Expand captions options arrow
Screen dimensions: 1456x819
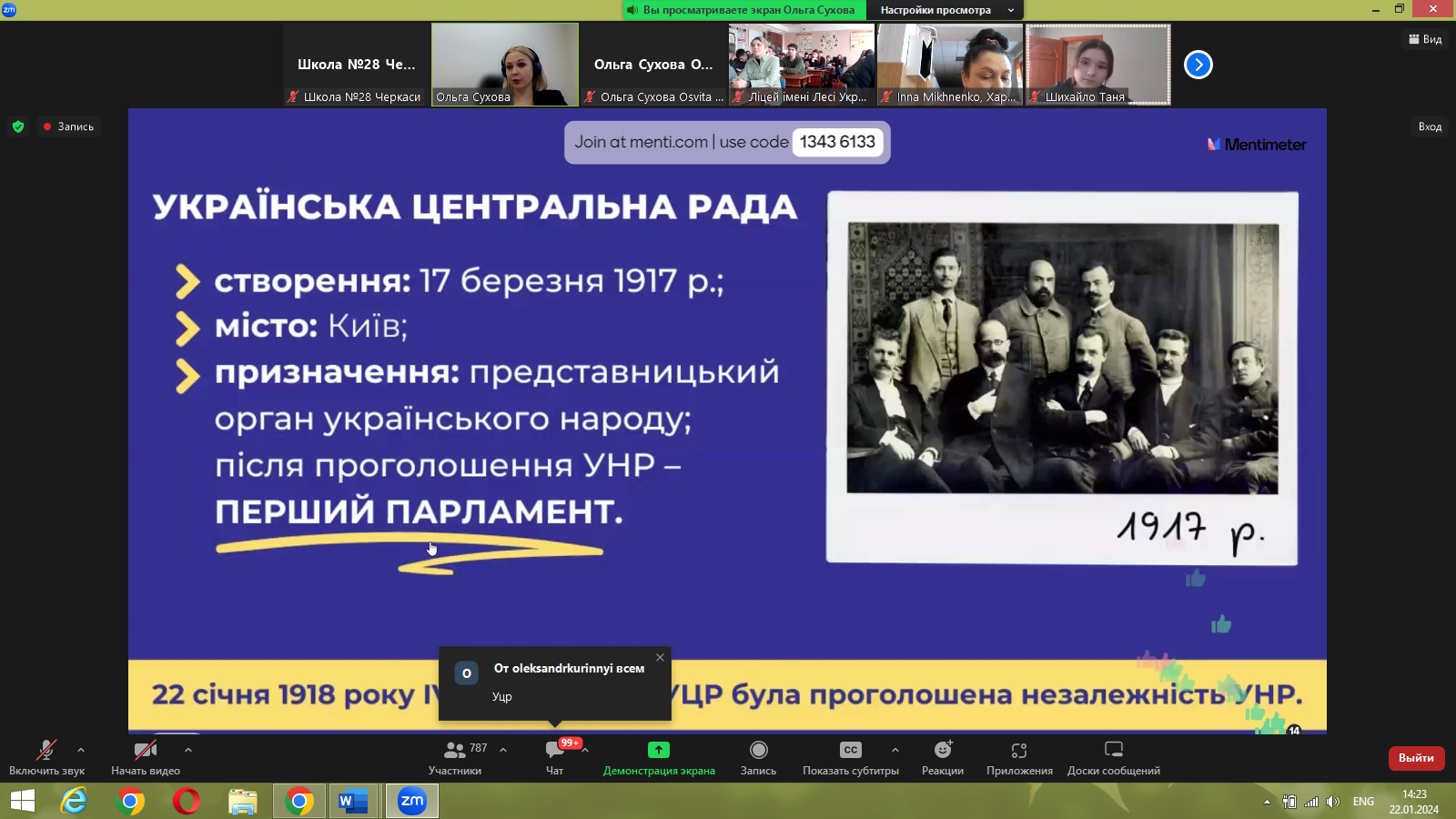895,750
